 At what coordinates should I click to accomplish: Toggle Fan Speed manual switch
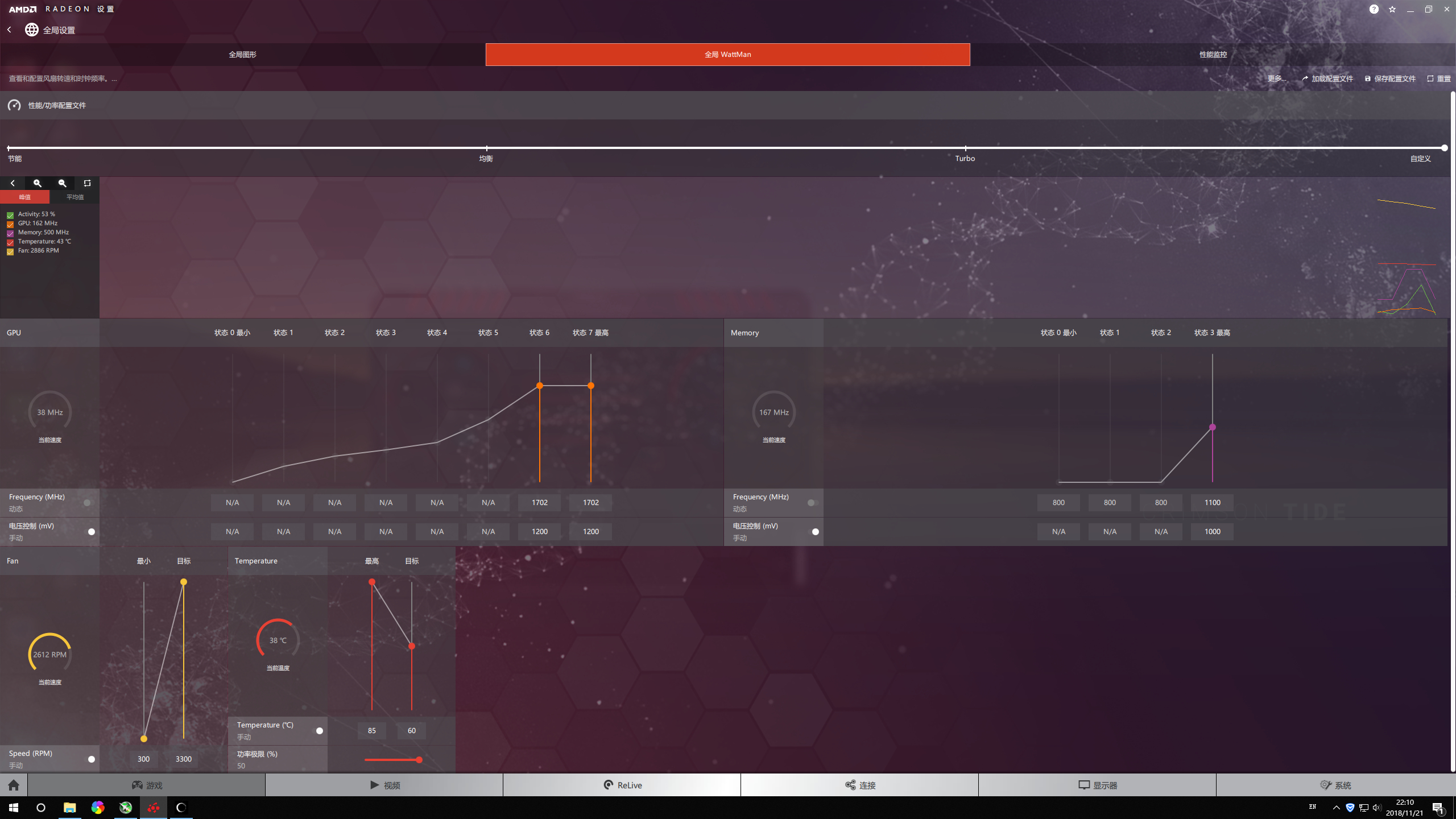(x=90, y=759)
